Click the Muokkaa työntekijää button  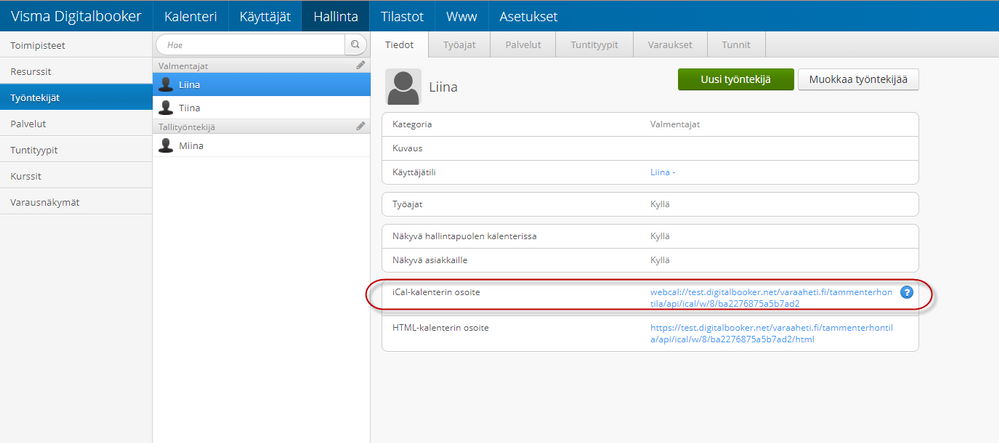[858, 80]
